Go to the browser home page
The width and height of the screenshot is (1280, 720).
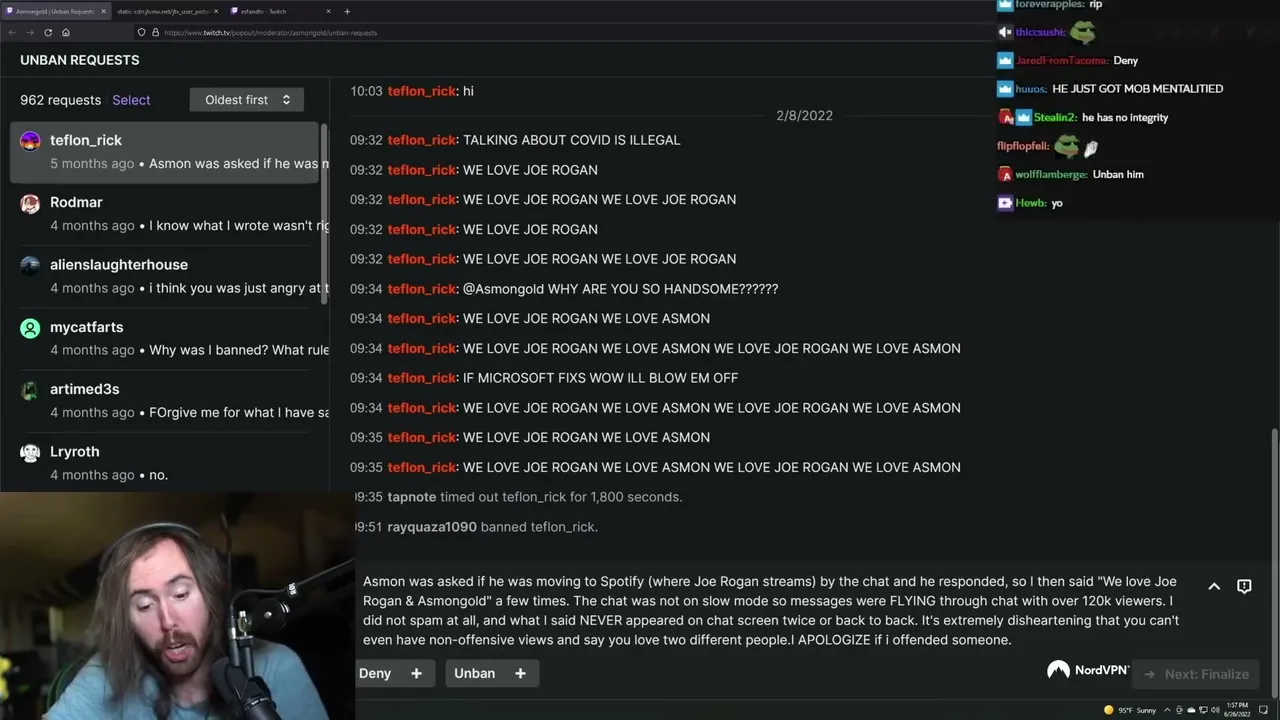tap(66, 32)
